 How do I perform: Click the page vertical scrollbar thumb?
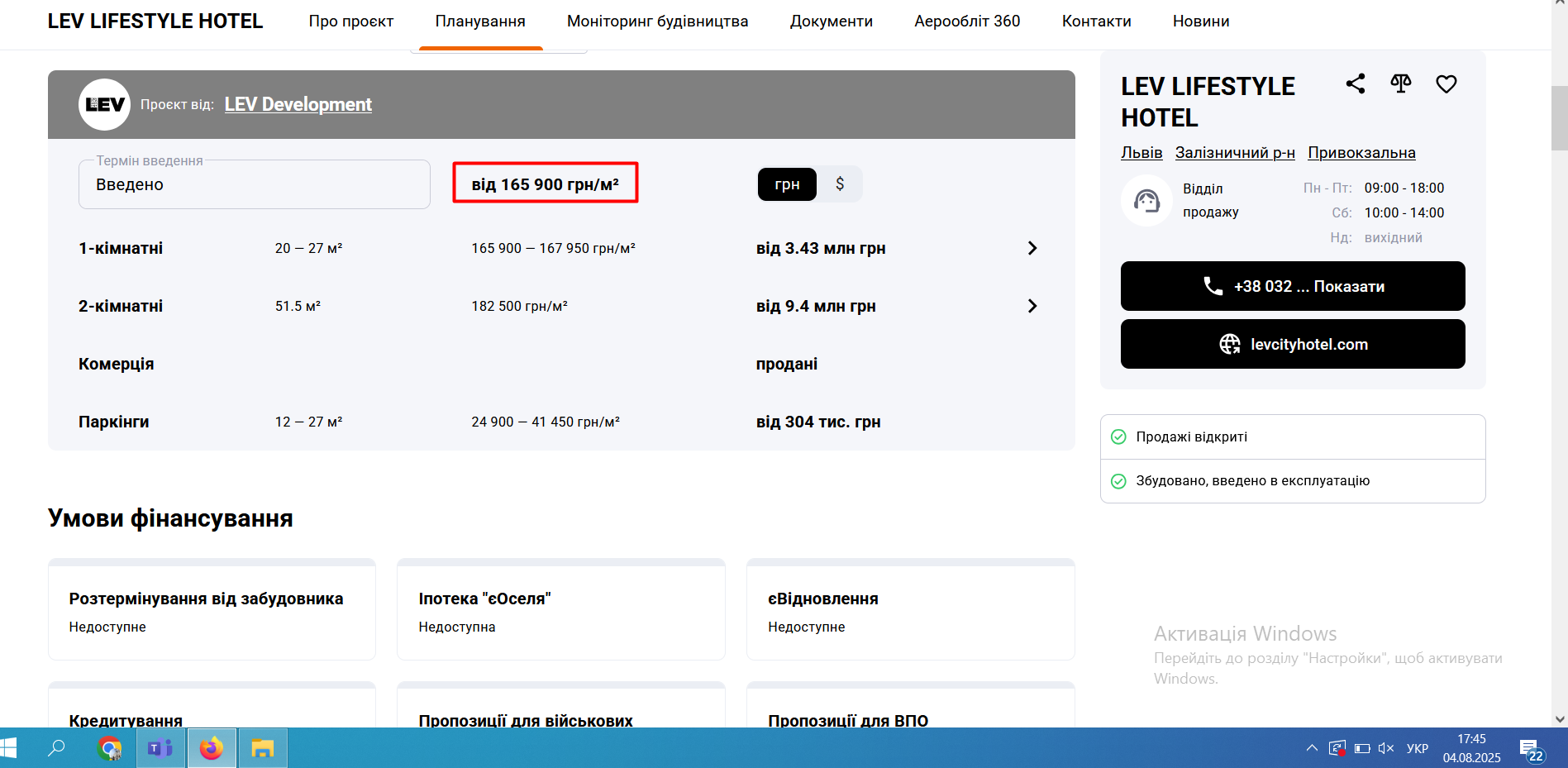click(1560, 118)
